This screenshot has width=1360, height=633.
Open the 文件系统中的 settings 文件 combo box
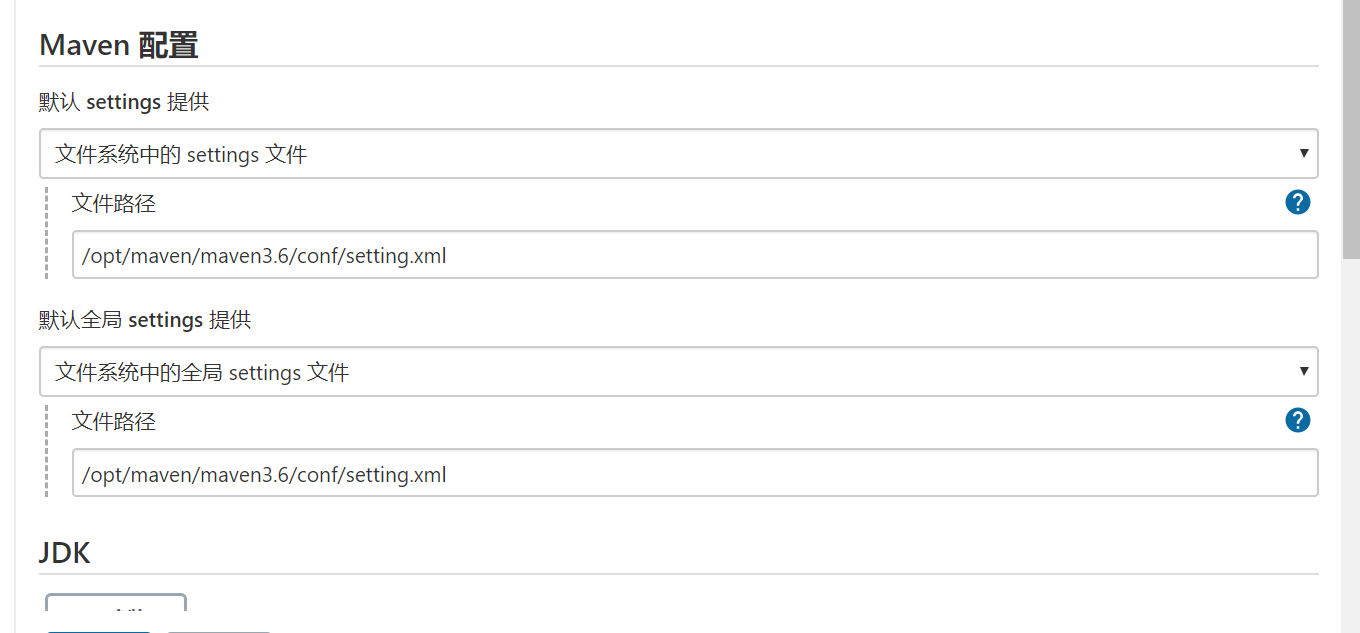tap(678, 154)
